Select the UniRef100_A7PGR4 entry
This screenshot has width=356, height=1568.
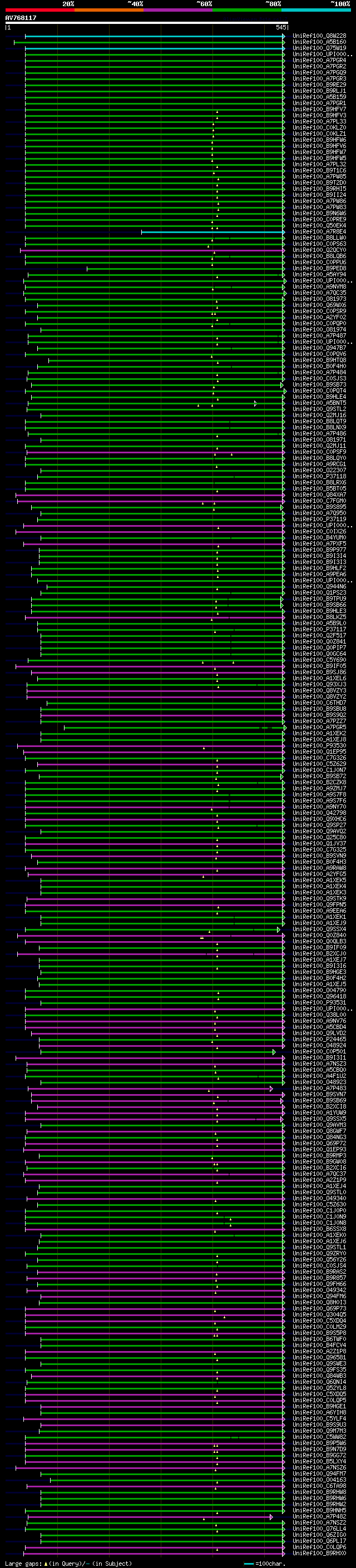[319, 60]
